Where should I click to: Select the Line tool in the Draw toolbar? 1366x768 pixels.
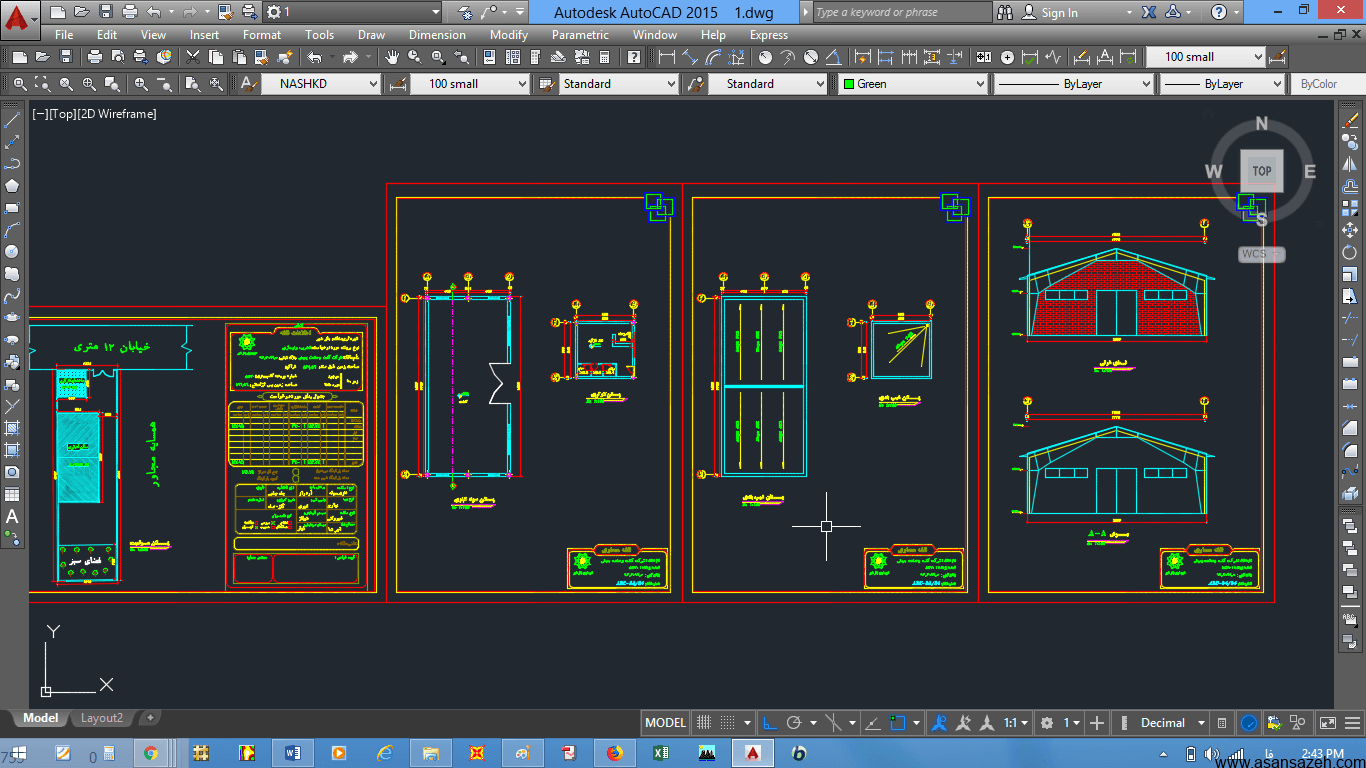click(12, 120)
